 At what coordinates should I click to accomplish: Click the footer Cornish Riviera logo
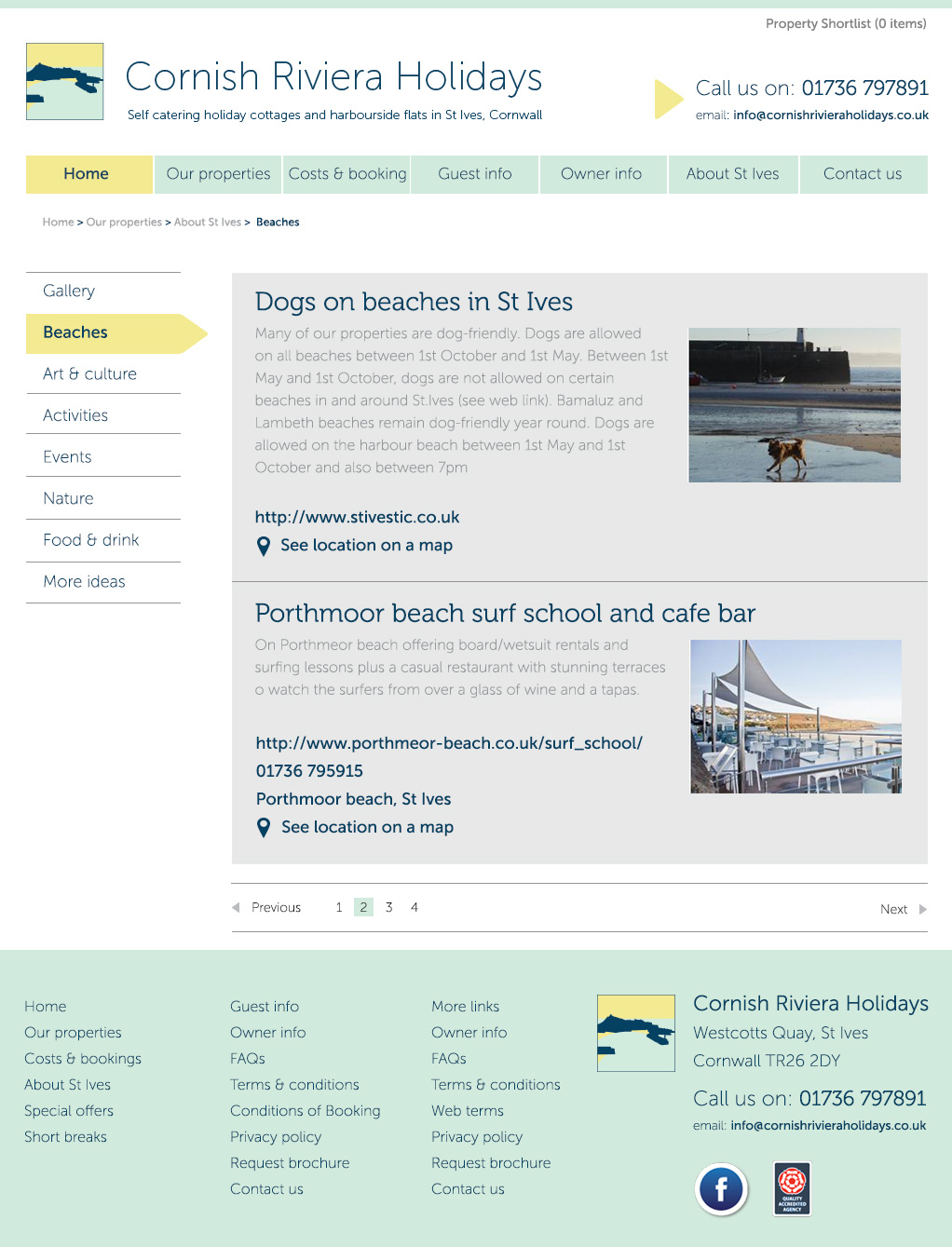(x=636, y=1033)
